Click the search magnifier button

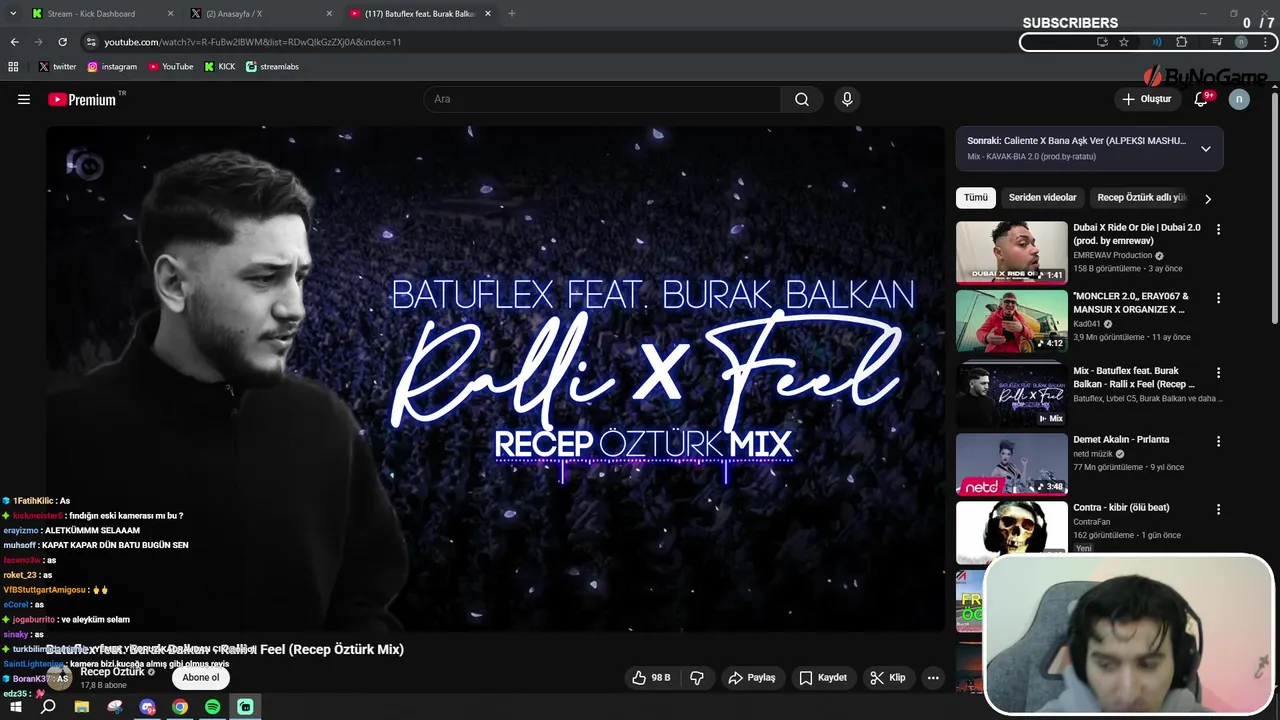pos(802,99)
